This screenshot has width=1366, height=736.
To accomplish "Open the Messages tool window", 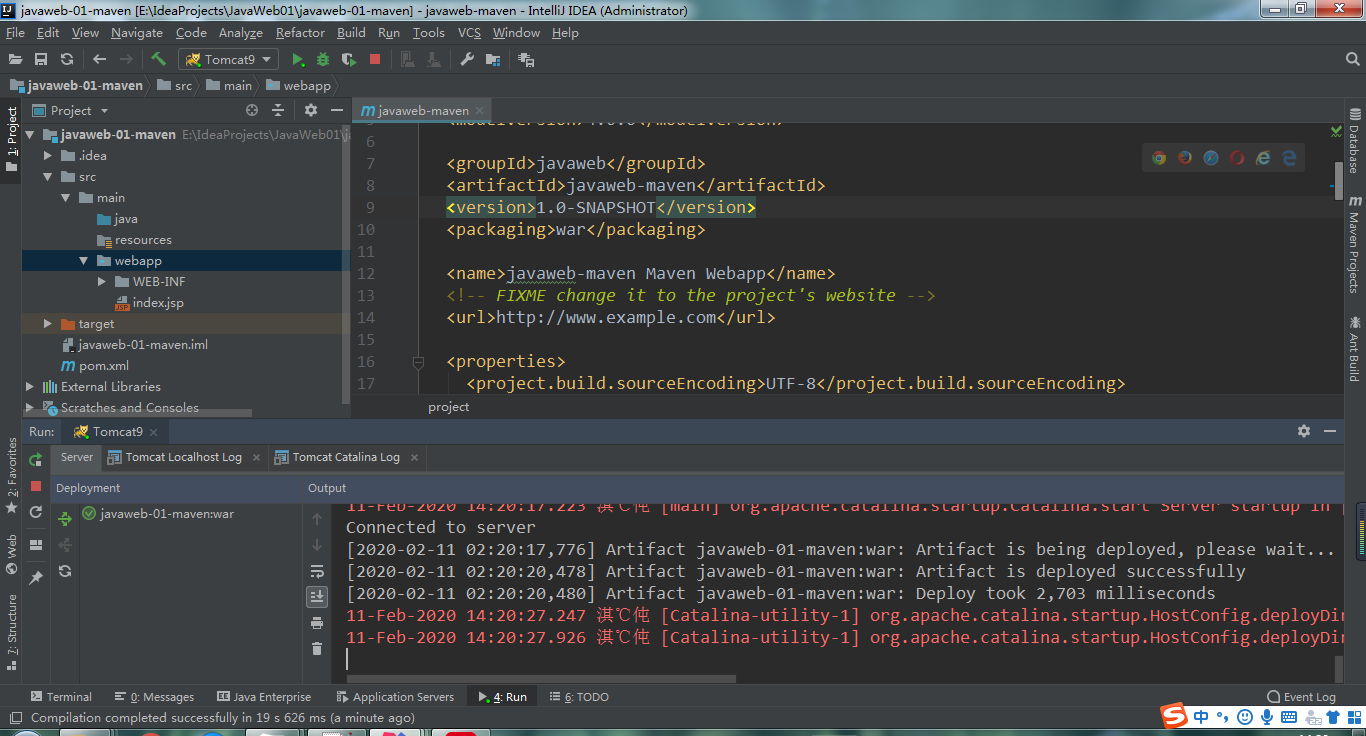I will [x=154, y=697].
